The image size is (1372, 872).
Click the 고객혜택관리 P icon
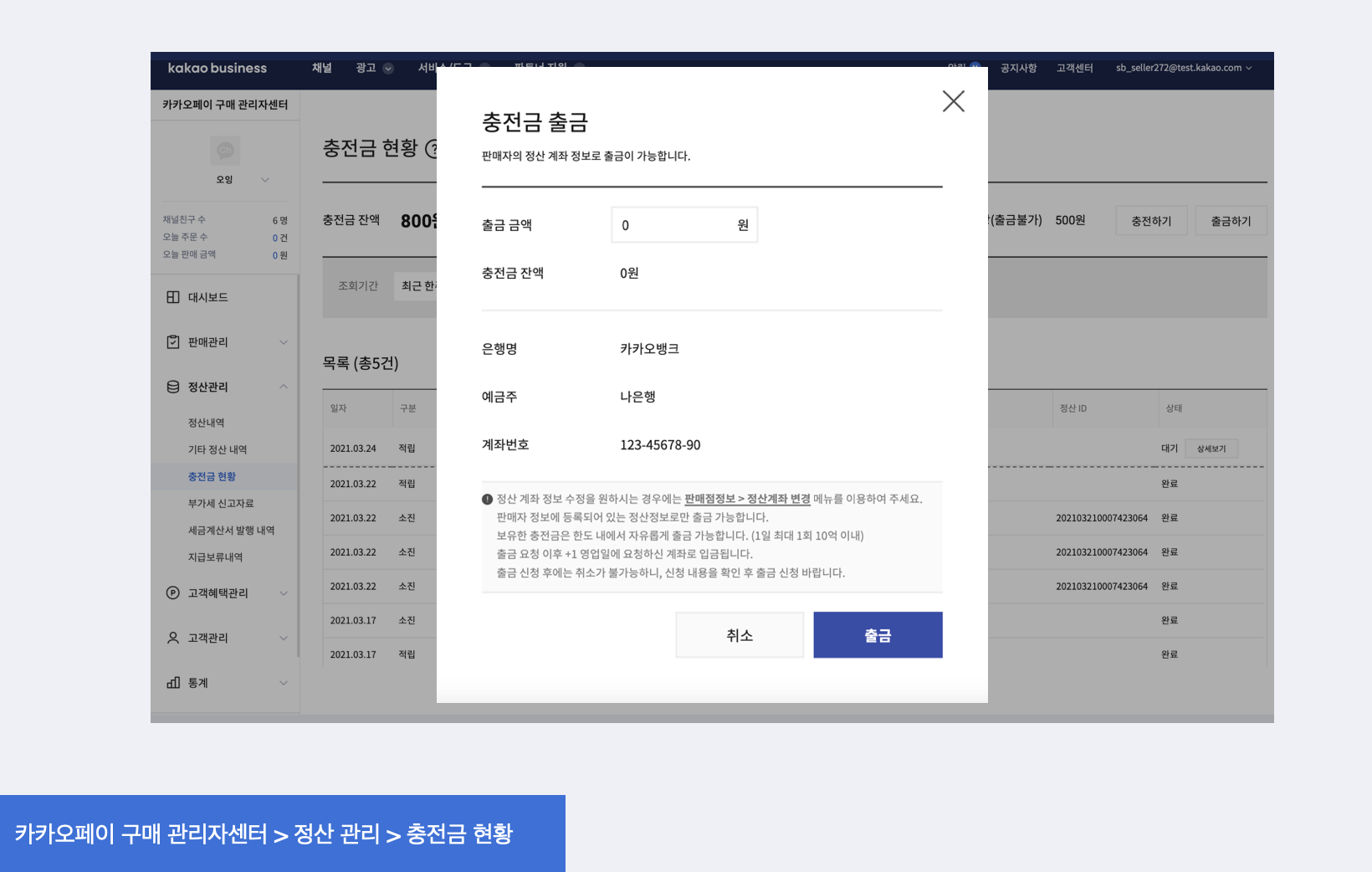(x=173, y=592)
